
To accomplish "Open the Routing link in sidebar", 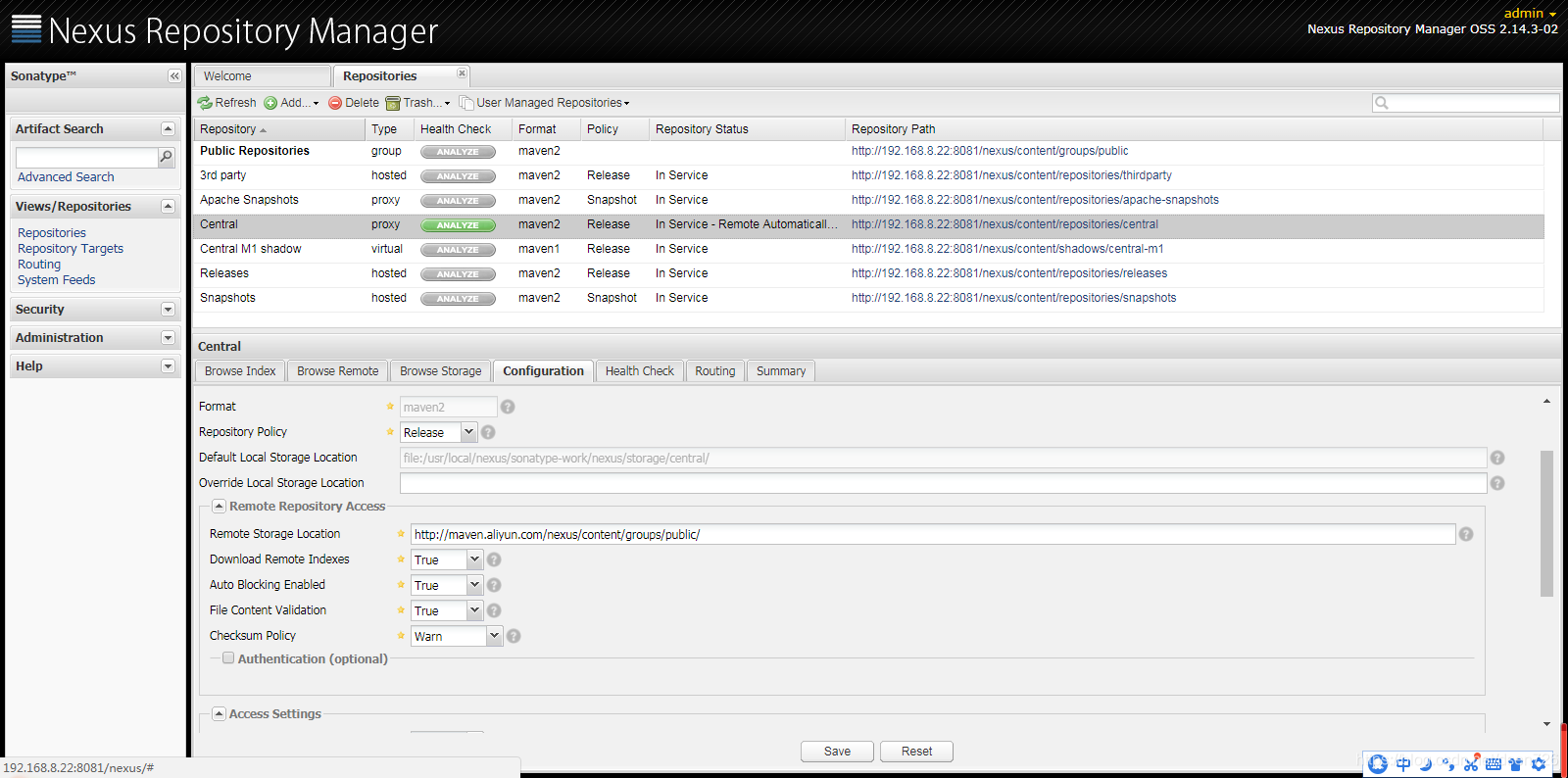I will 39,265.
